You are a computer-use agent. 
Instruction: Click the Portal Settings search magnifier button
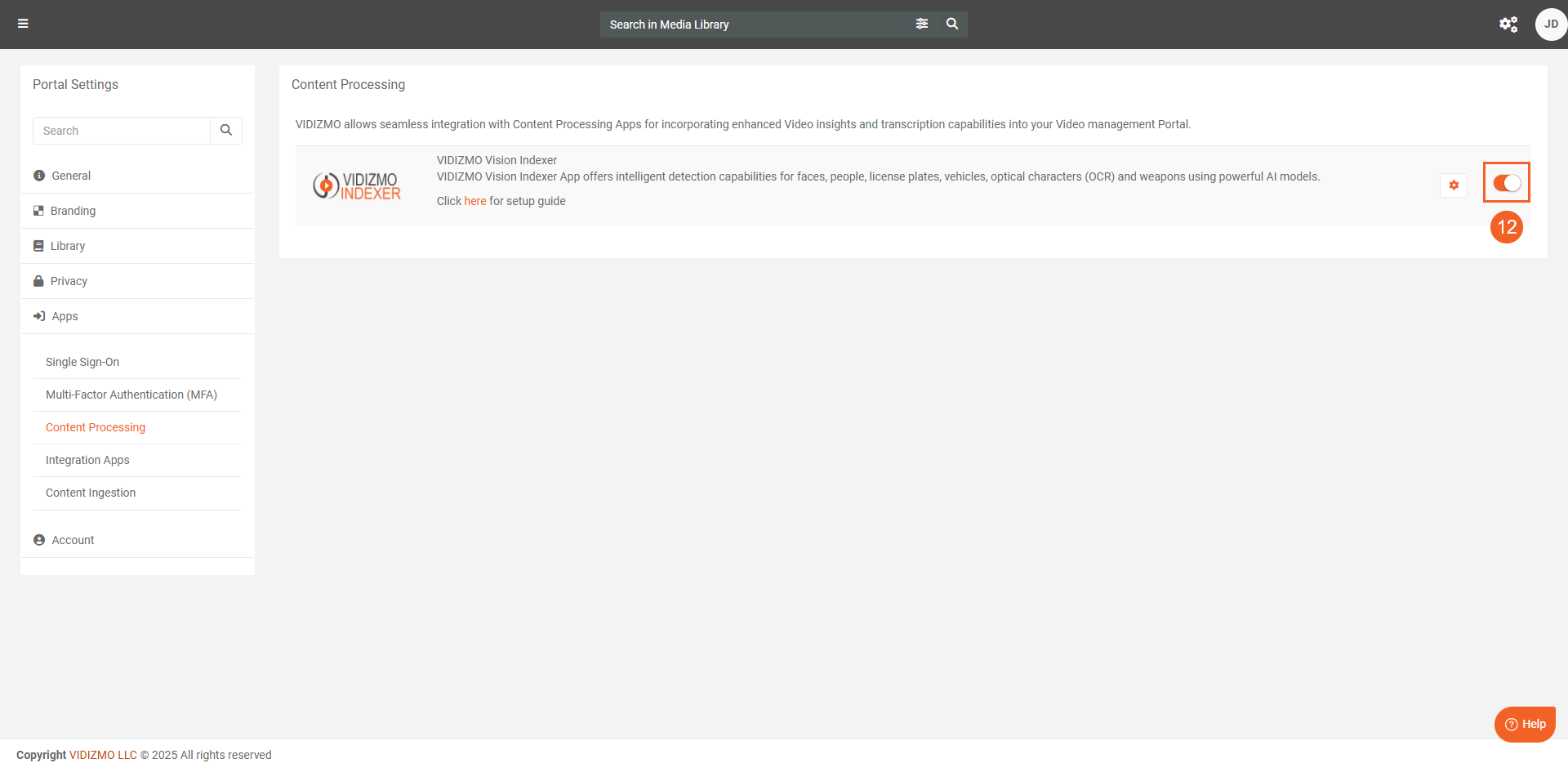[x=226, y=131]
